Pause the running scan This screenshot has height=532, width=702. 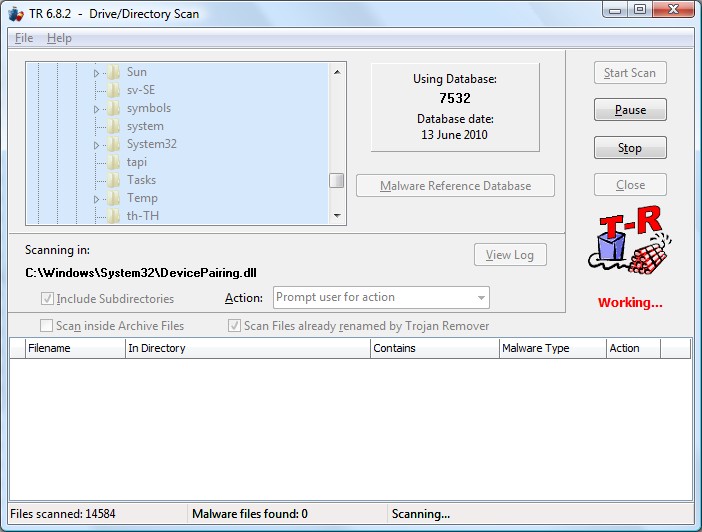[x=630, y=110]
